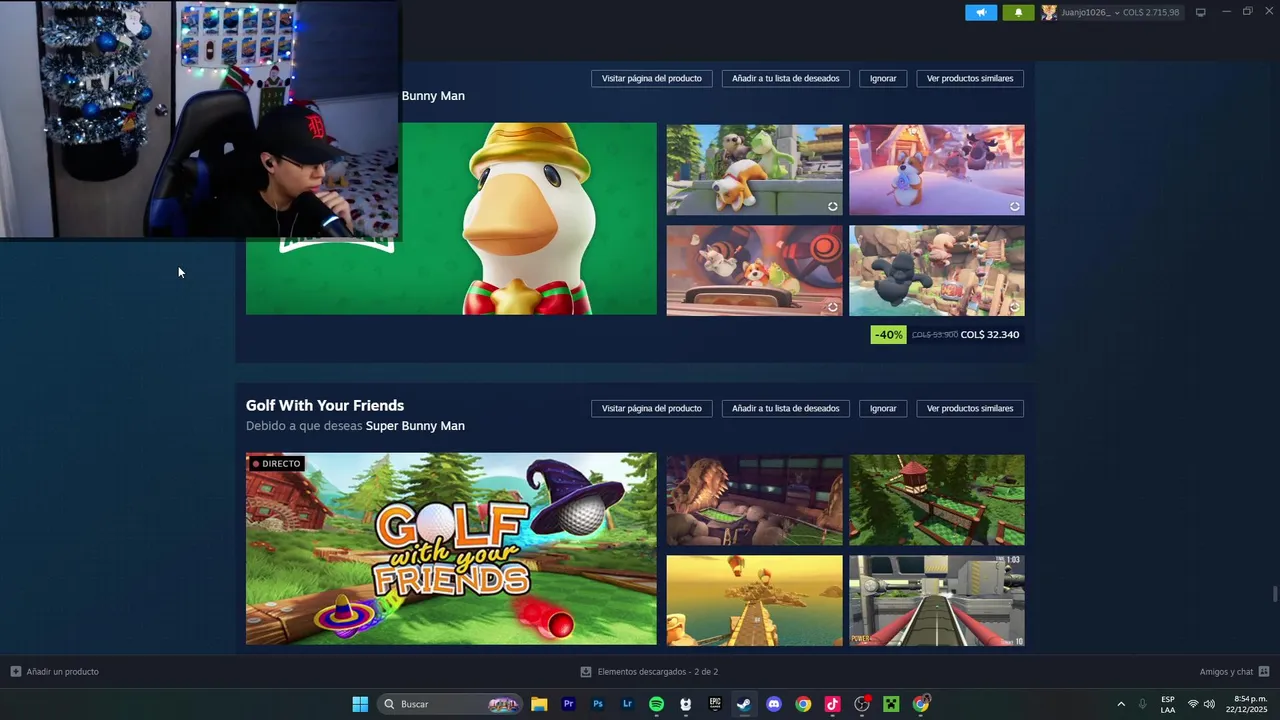The height and width of the screenshot is (720, 1280).
Task: Open Minecraft creeper icon in taskbar
Action: (891, 704)
